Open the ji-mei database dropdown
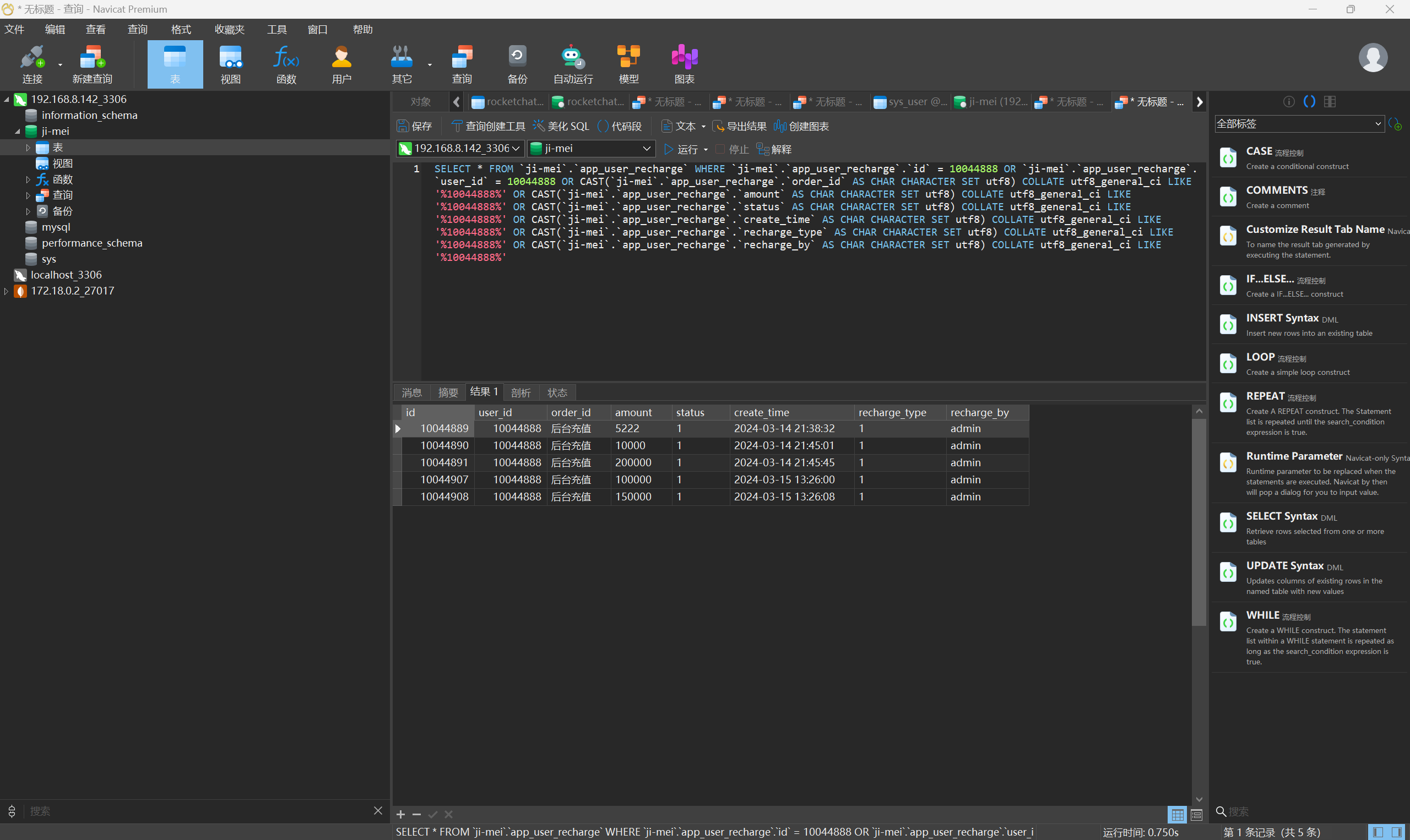This screenshot has height=840, width=1410. point(647,148)
